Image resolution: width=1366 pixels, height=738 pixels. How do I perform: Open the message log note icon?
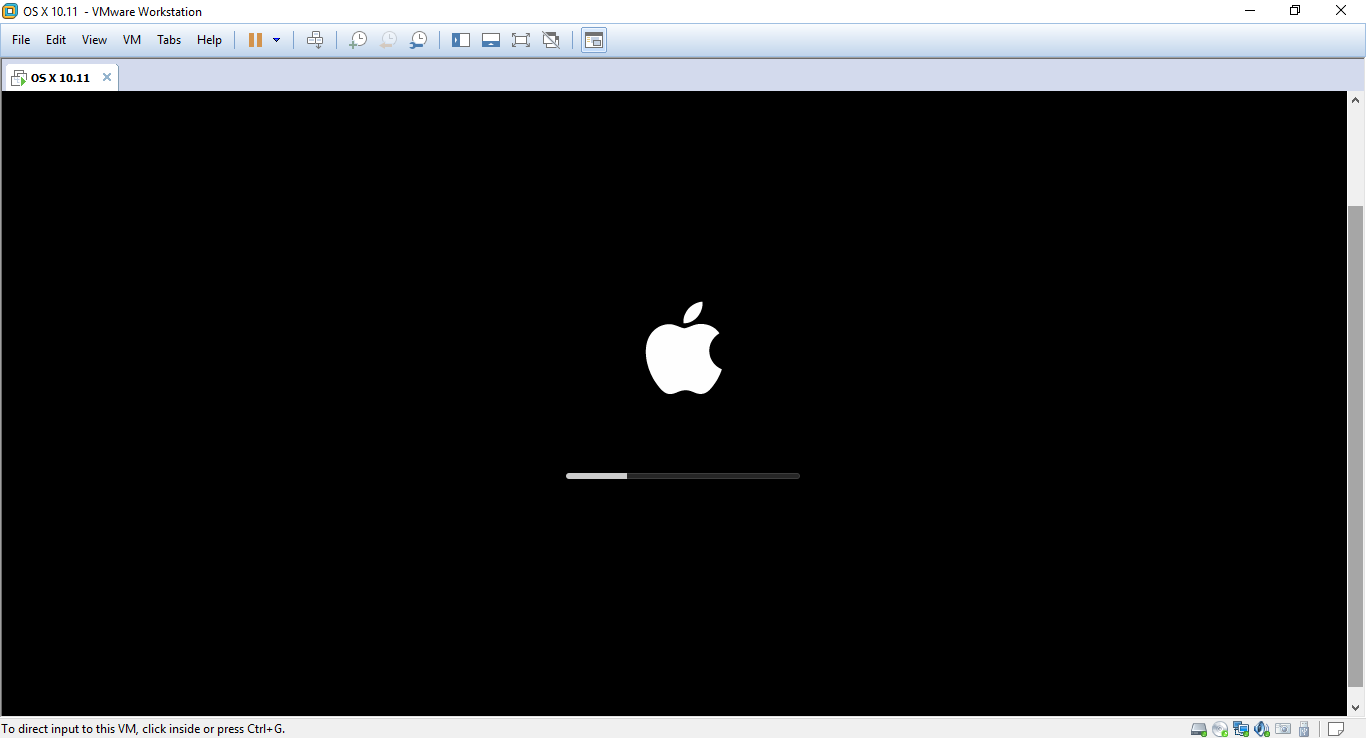click(x=1335, y=729)
